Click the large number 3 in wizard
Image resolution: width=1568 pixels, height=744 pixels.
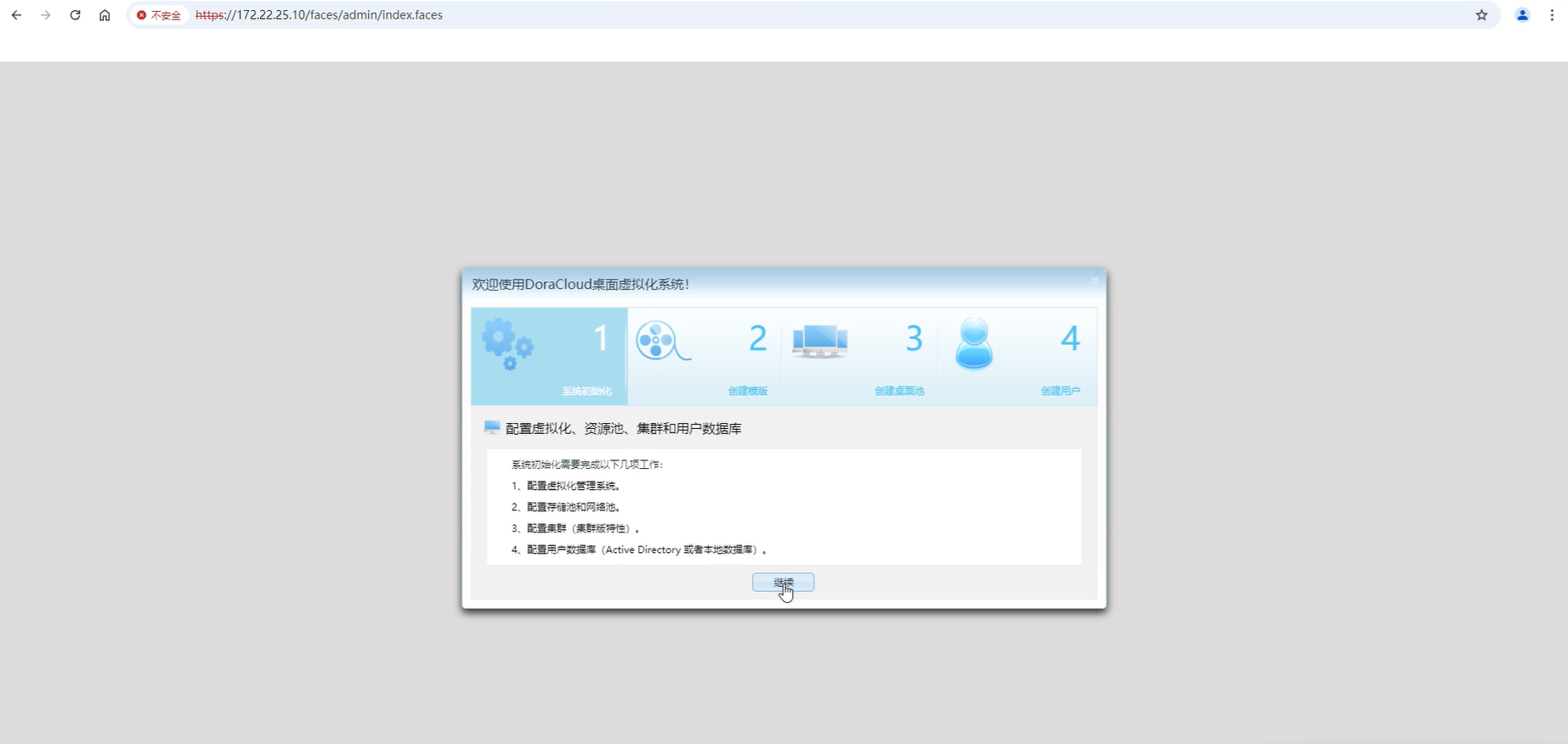pos(914,339)
